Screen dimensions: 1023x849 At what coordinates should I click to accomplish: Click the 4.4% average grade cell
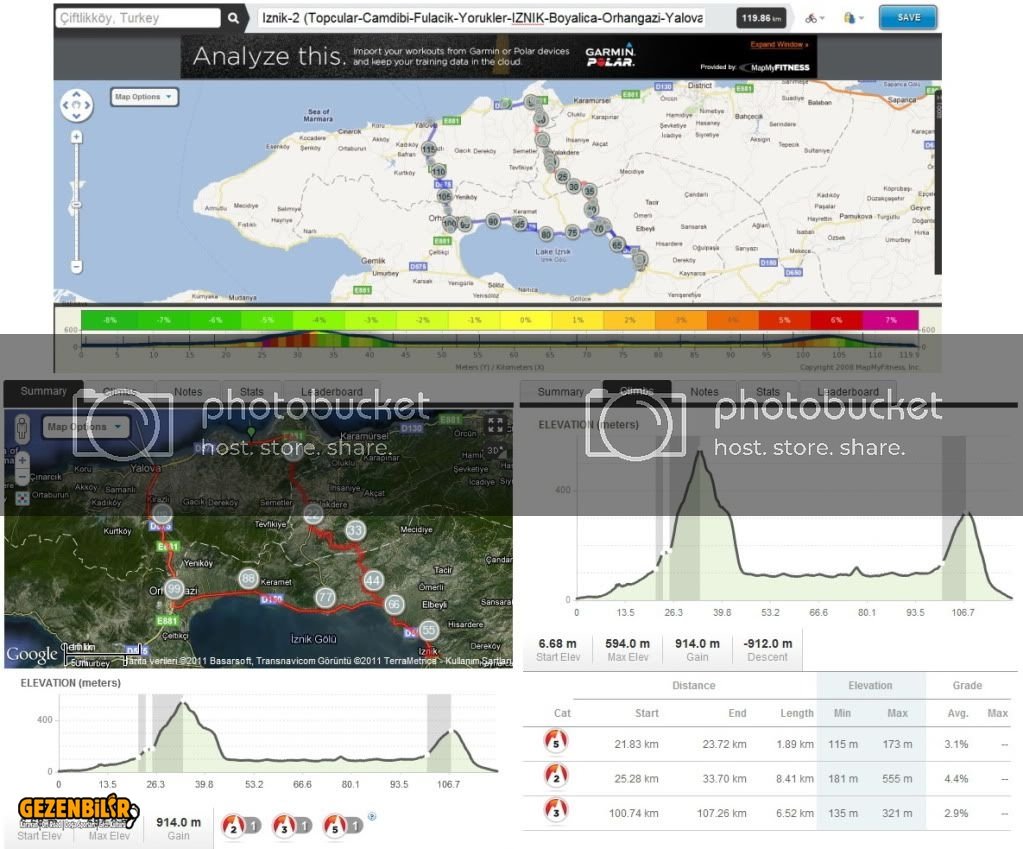(x=956, y=779)
